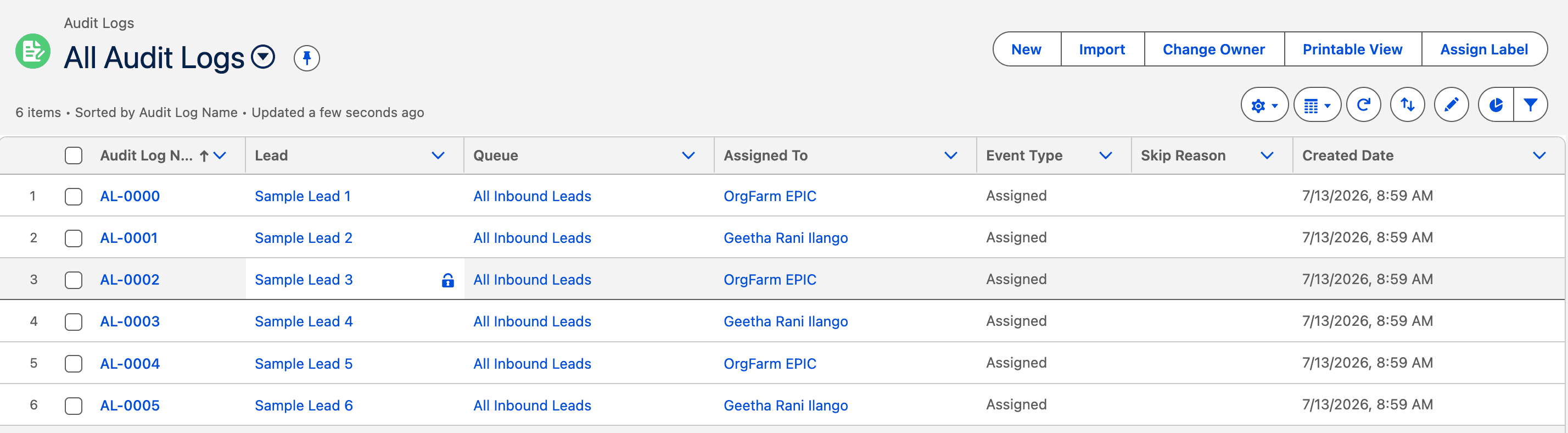1568x433 pixels.
Task: Open the list view selector dropdown
Action: pos(264,57)
